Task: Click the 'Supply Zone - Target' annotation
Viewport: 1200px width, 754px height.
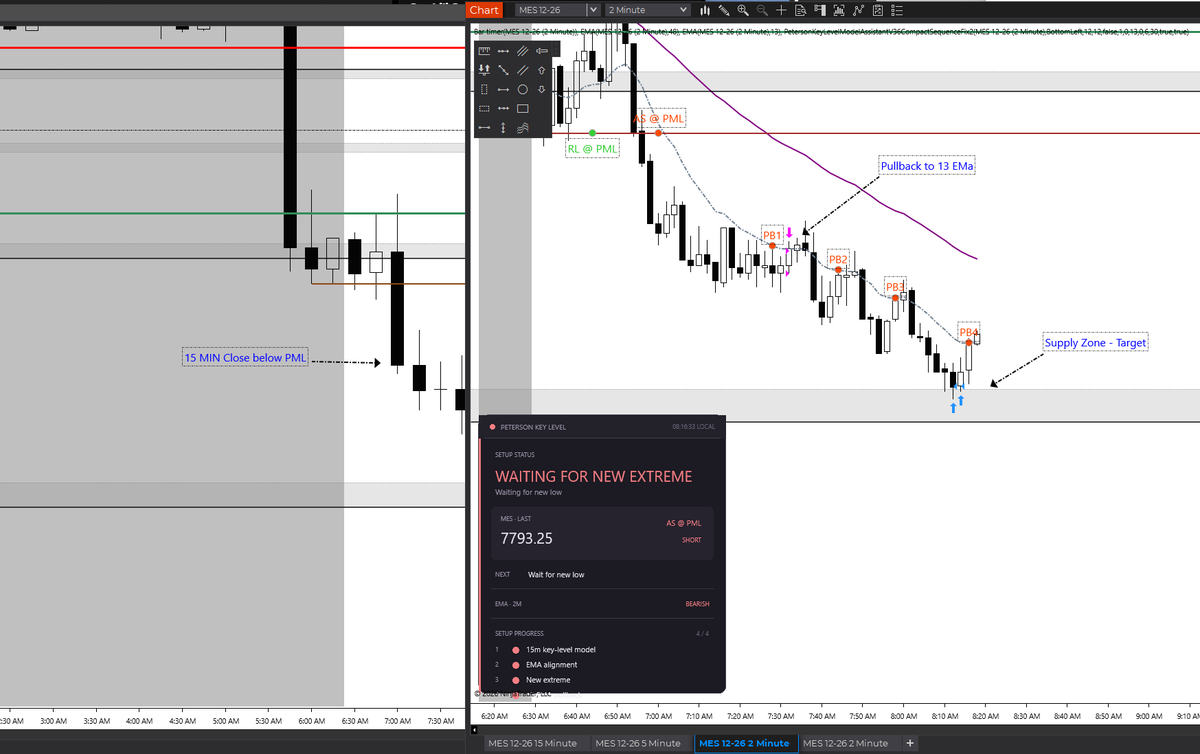Action: [x=1096, y=343]
